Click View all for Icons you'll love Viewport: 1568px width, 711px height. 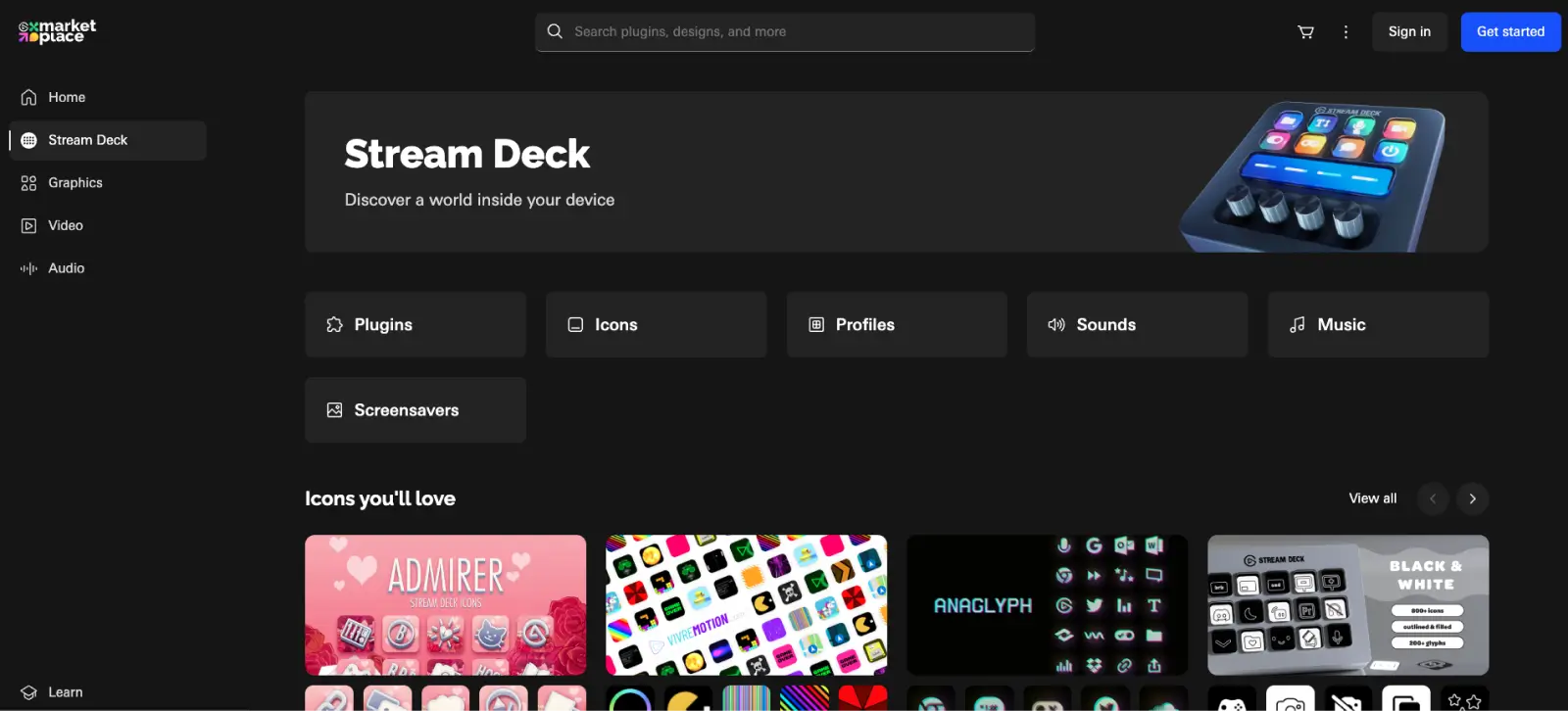pyautogui.click(x=1372, y=498)
